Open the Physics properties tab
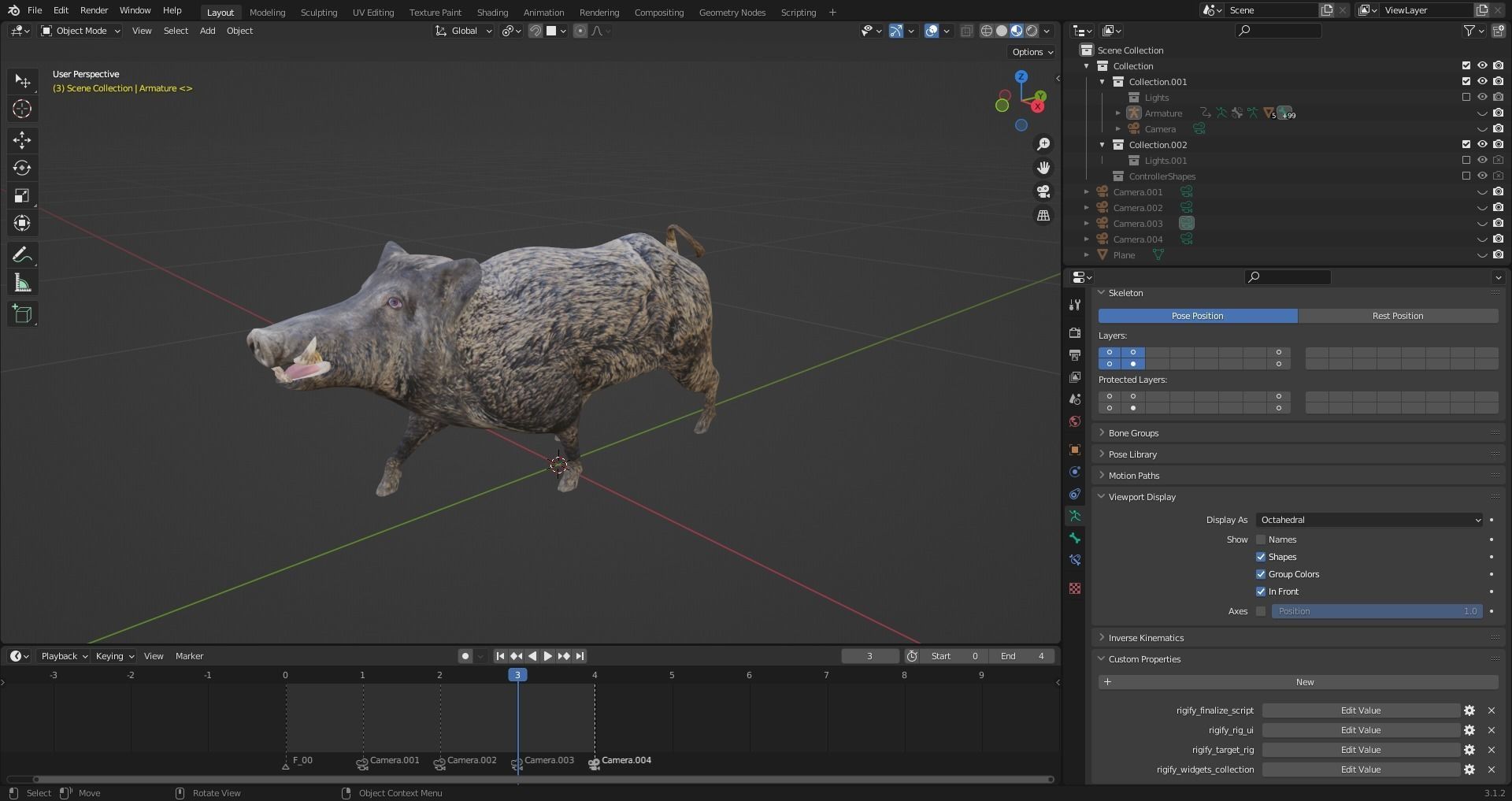This screenshot has width=1512, height=801. [x=1075, y=472]
